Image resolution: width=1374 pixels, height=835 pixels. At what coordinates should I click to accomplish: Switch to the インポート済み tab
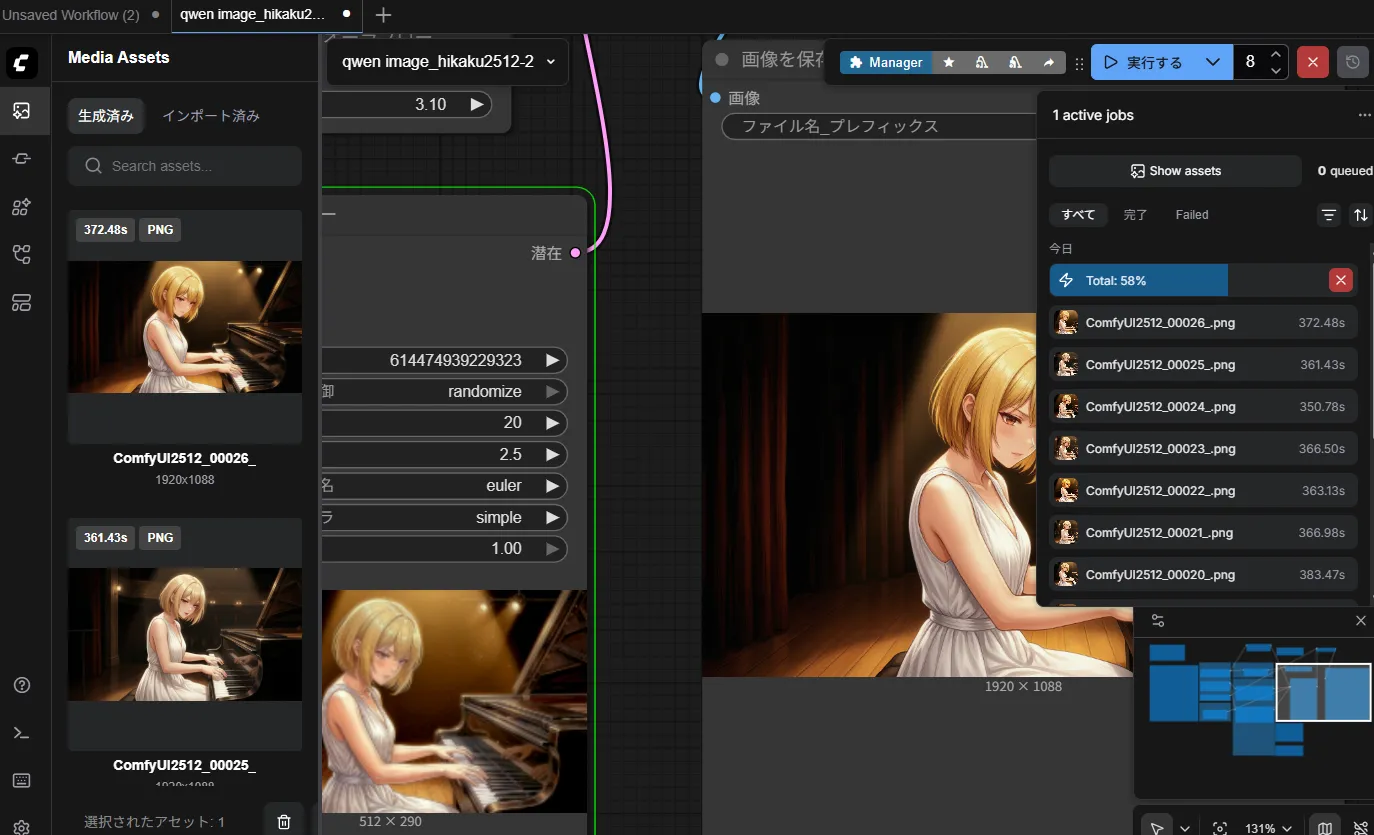tap(211, 116)
